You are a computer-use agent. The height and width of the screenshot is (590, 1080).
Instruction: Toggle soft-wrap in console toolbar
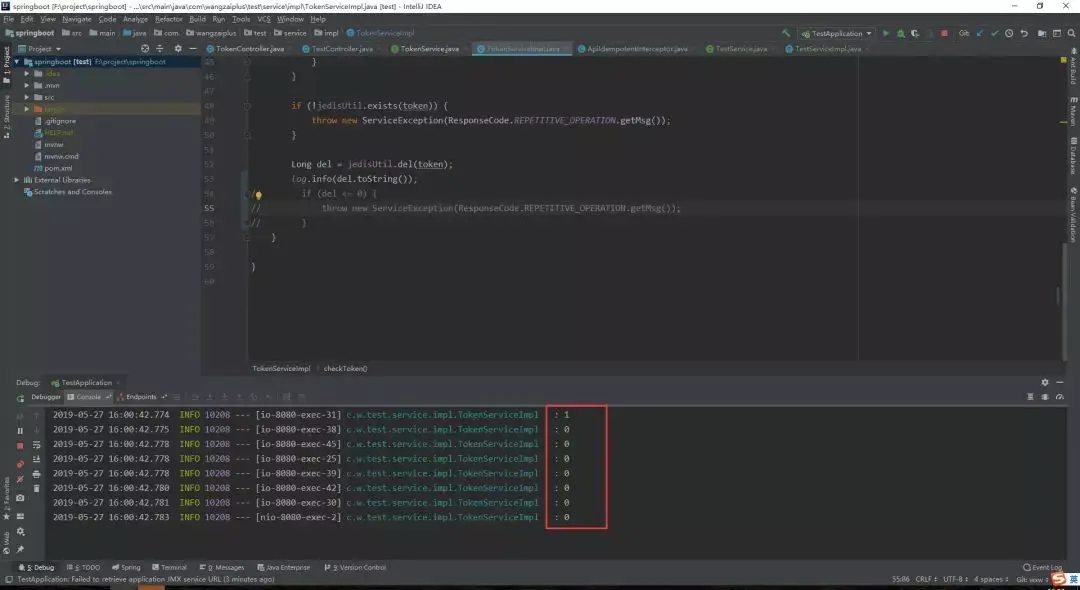(x=37, y=445)
